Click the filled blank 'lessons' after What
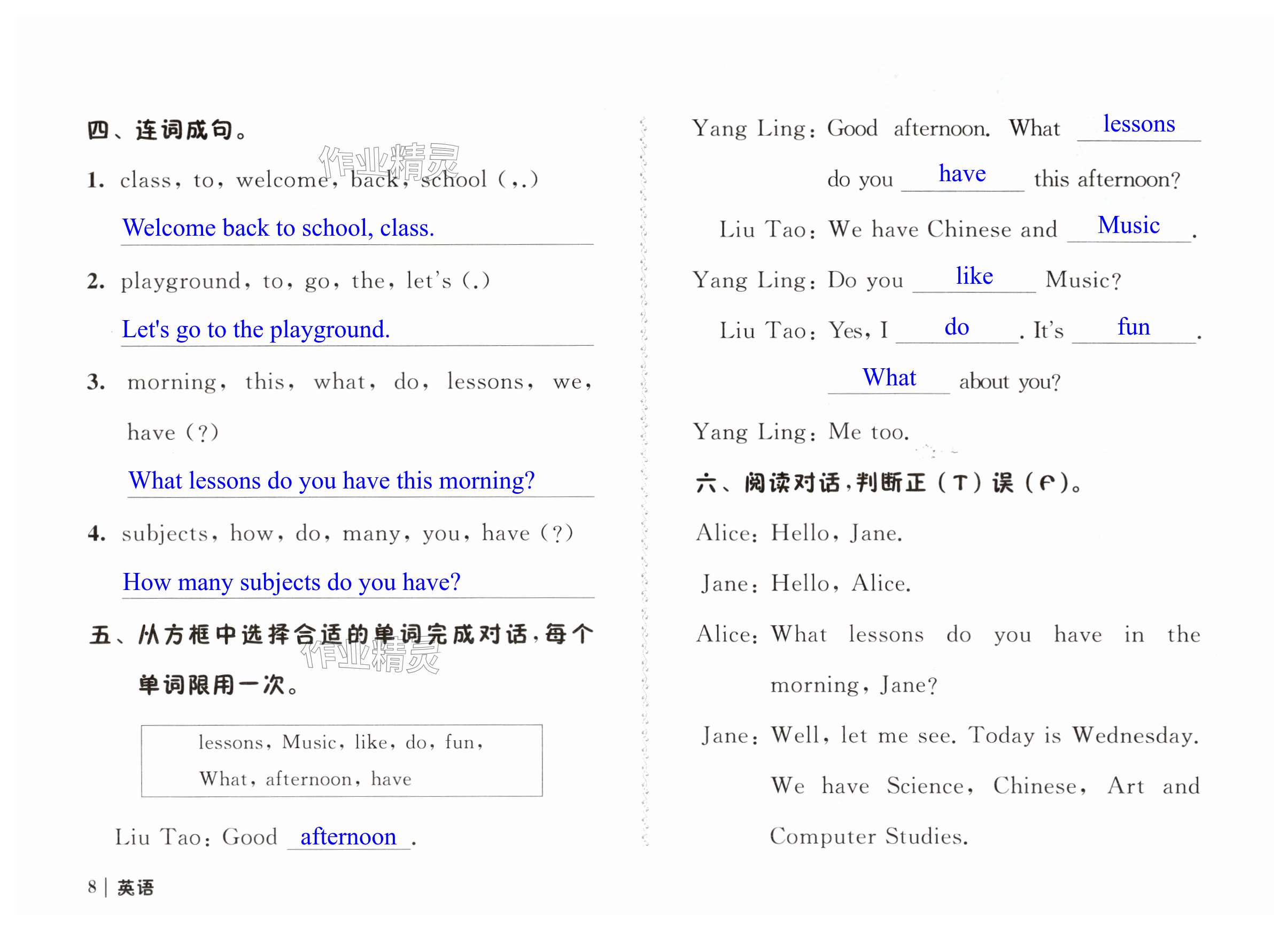Image resolution: width=1288 pixels, height=931 pixels. 1138,125
